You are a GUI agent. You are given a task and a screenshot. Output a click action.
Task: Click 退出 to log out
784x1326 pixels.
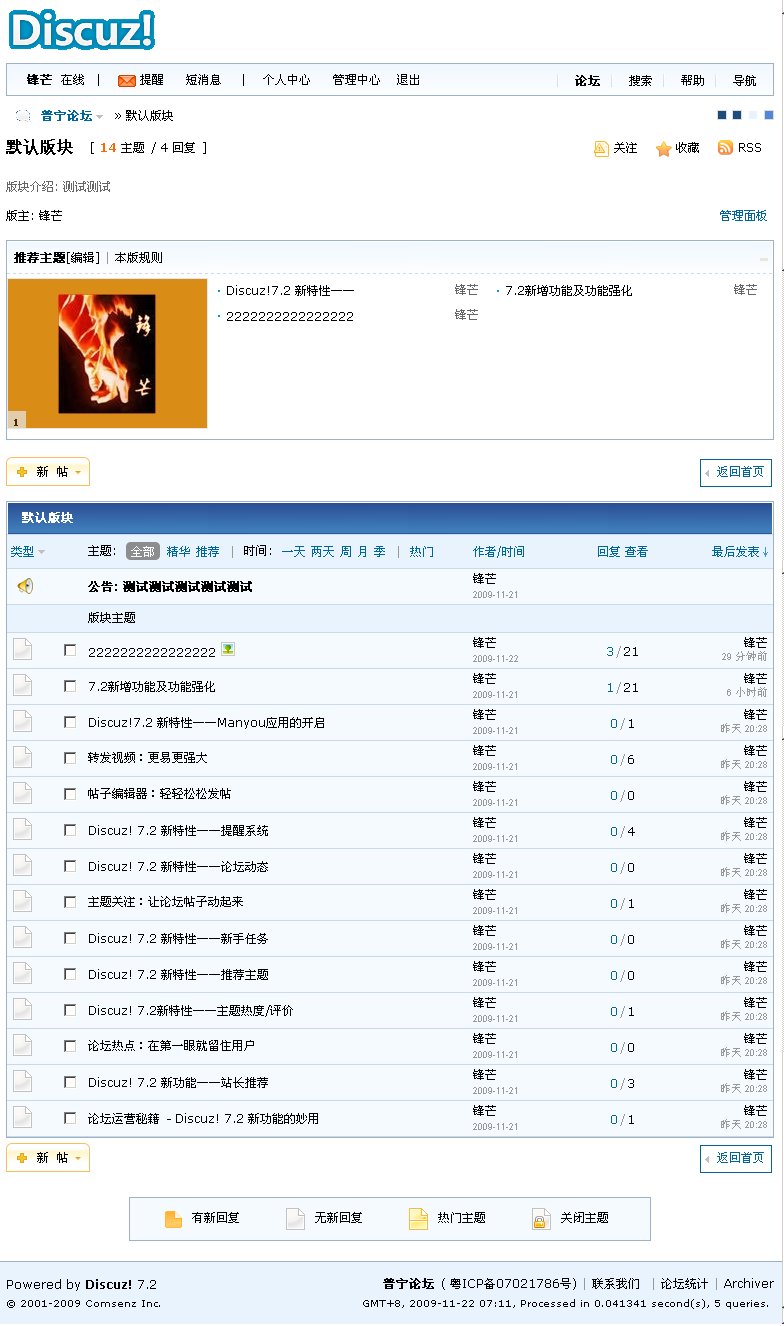coord(408,80)
